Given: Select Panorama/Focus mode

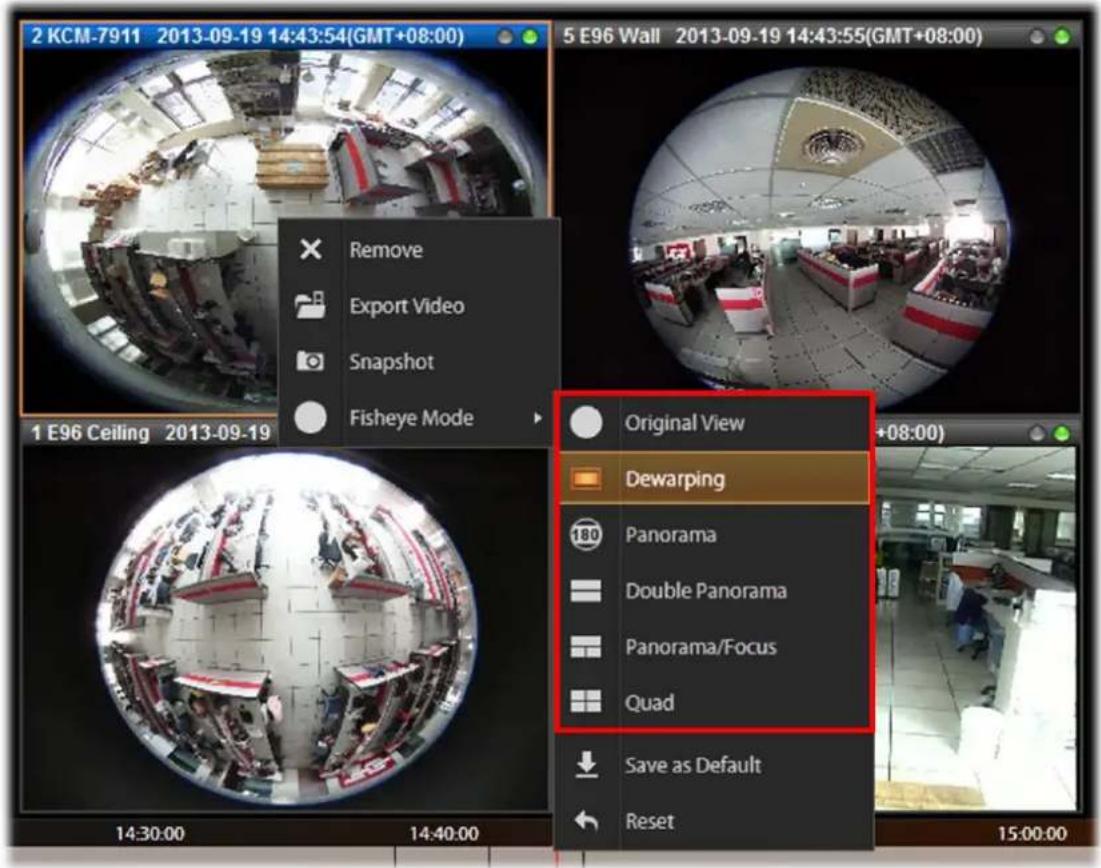Looking at the screenshot, I should click(x=714, y=647).
